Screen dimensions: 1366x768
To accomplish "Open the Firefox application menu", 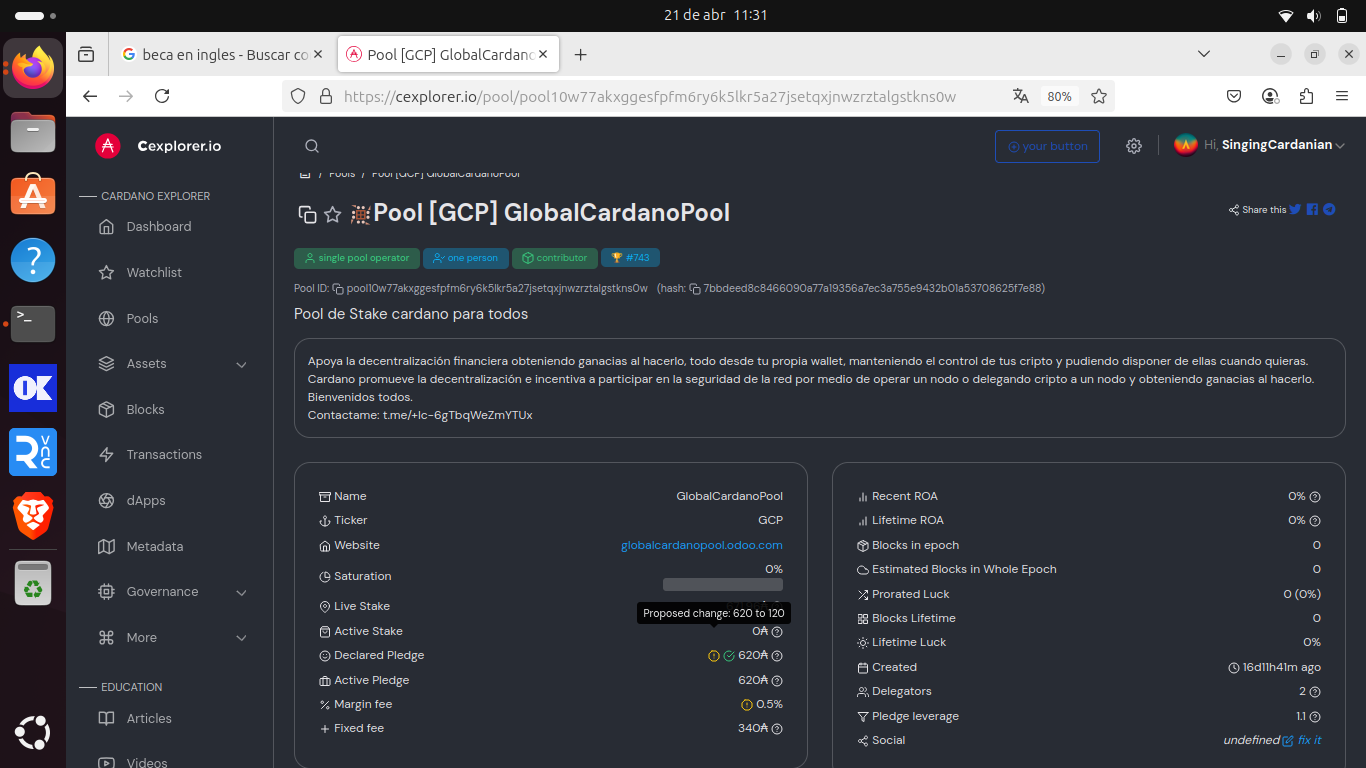I will pyautogui.click(x=1341, y=96).
